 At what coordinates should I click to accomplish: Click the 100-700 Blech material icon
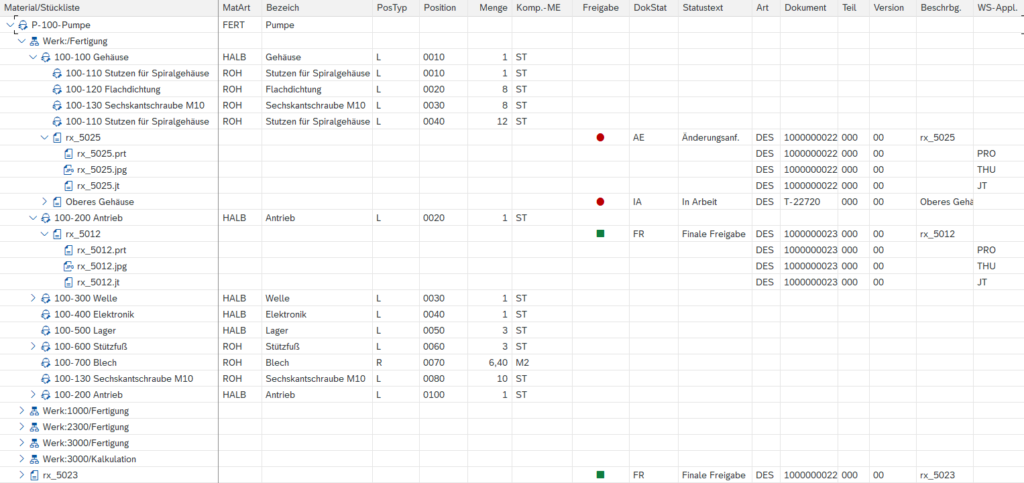[46, 362]
